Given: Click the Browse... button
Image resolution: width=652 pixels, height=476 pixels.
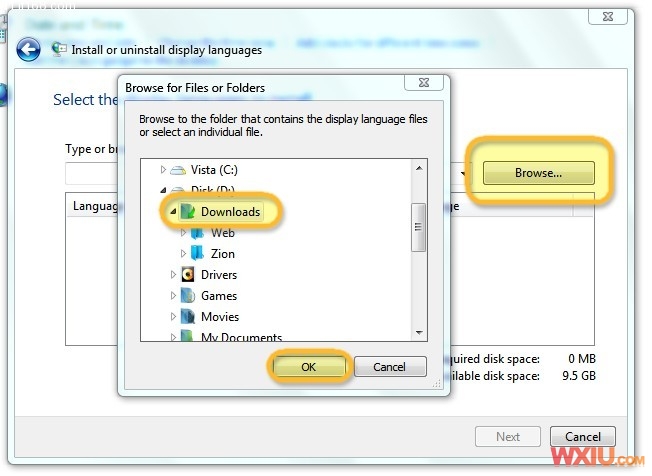Looking at the screenshot, I should [x=538, y=173].
